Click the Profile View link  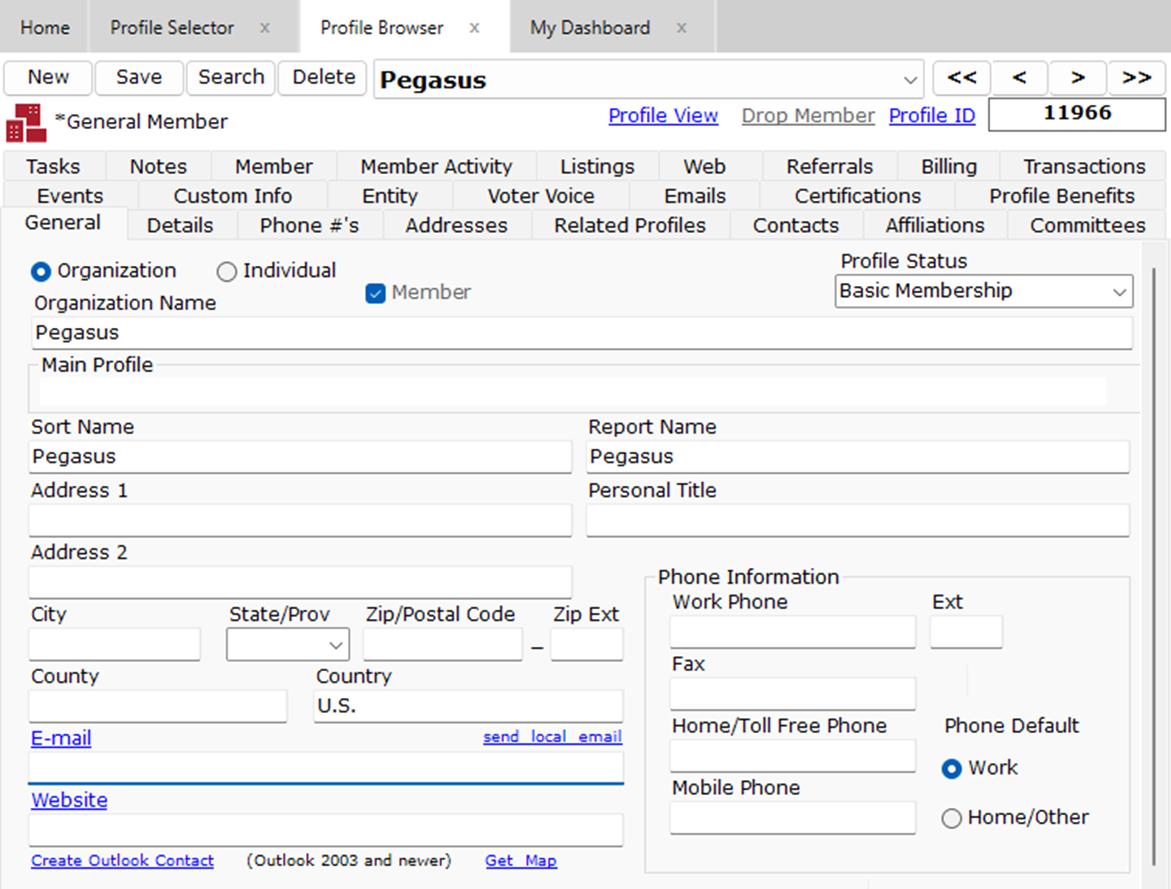coord(663,116)
